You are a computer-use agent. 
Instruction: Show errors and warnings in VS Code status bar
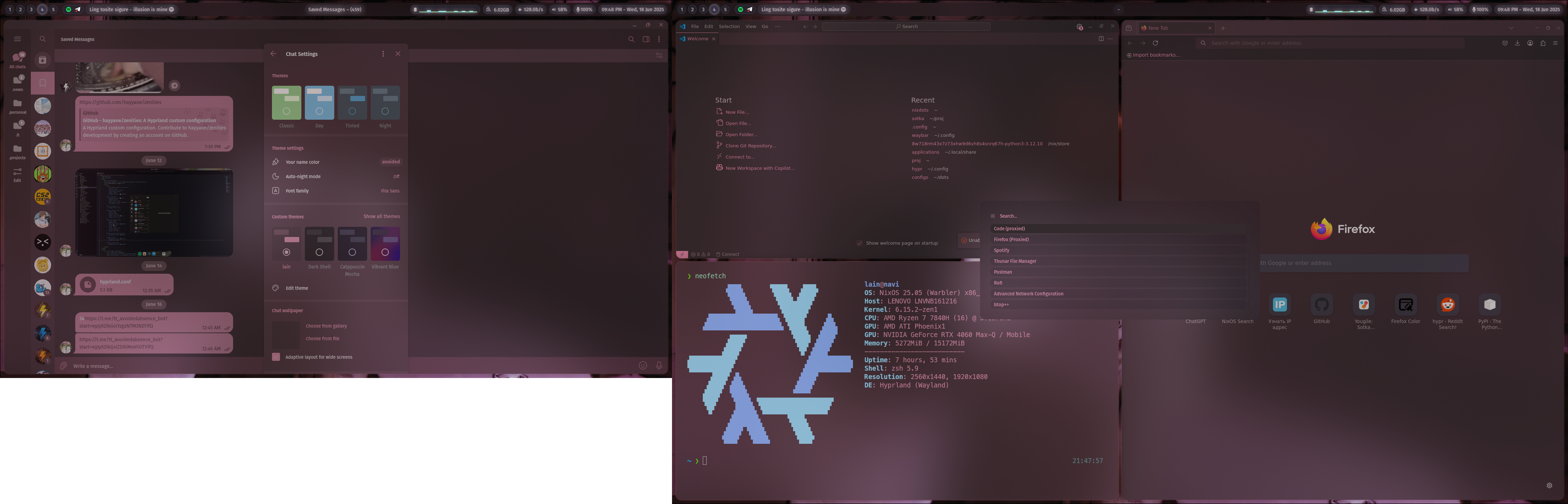coord(701,254)
